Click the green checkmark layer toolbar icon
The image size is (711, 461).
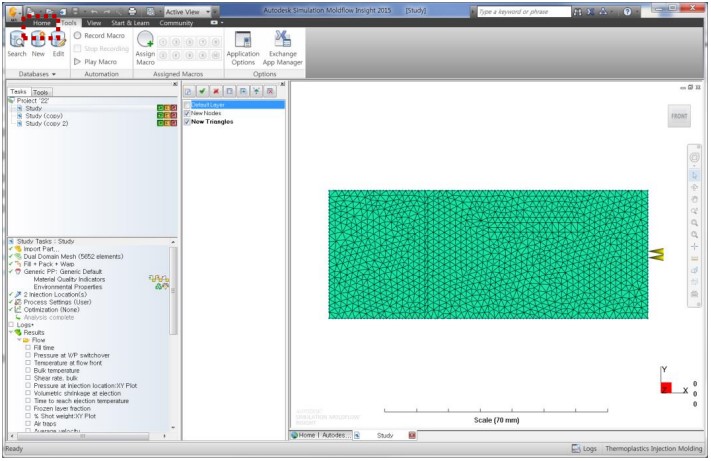pyautogui.click(x=202, y=92)
